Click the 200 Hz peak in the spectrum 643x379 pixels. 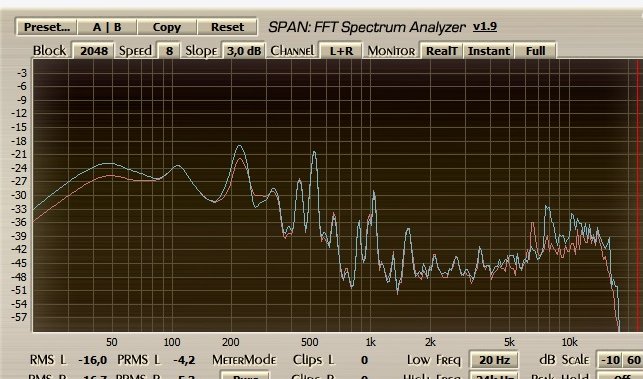tap(239, 146)
